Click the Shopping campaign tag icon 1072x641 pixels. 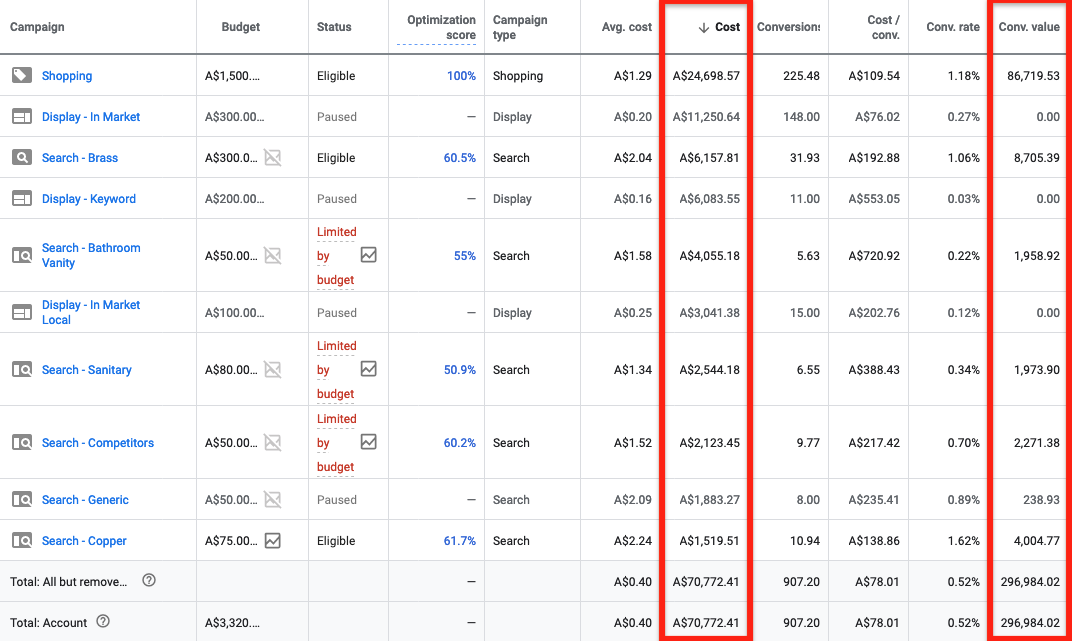pyautogui.click(x=21, y=76)
